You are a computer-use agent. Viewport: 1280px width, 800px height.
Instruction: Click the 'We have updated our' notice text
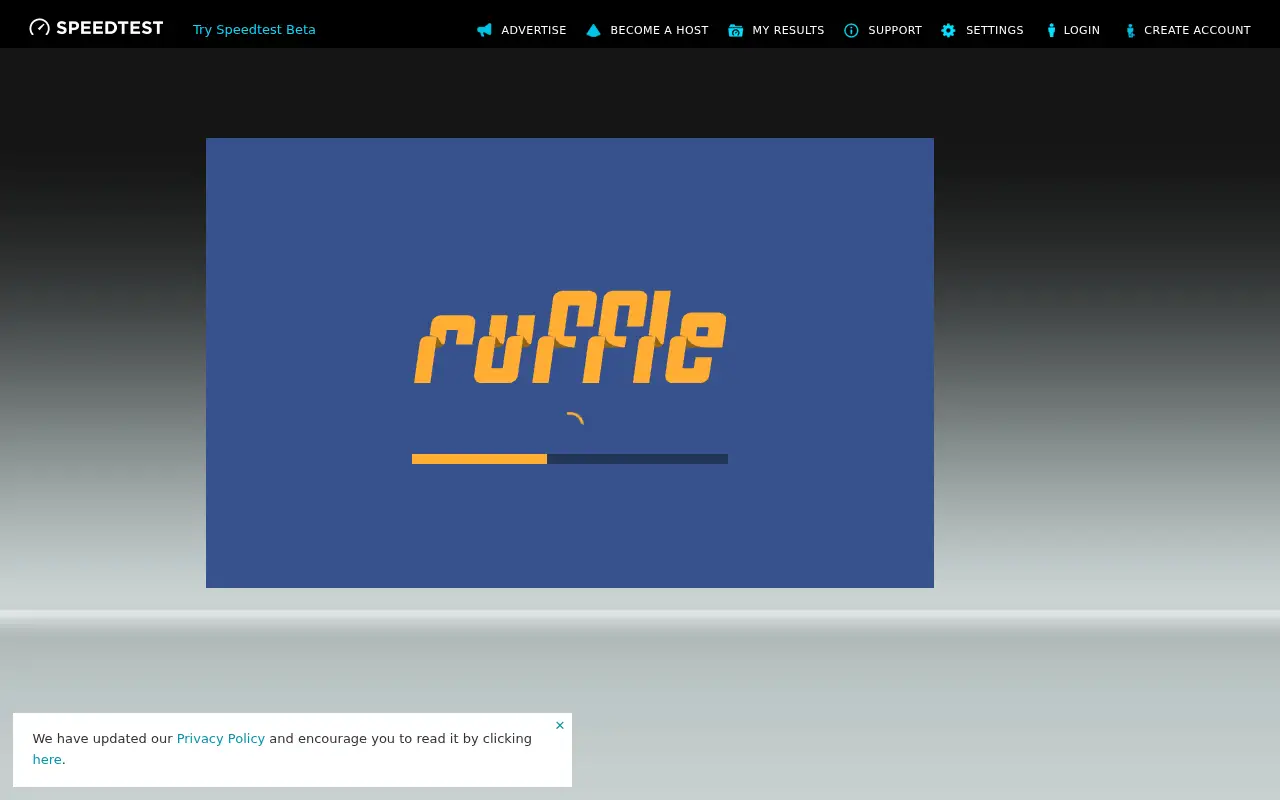[103, 738]
